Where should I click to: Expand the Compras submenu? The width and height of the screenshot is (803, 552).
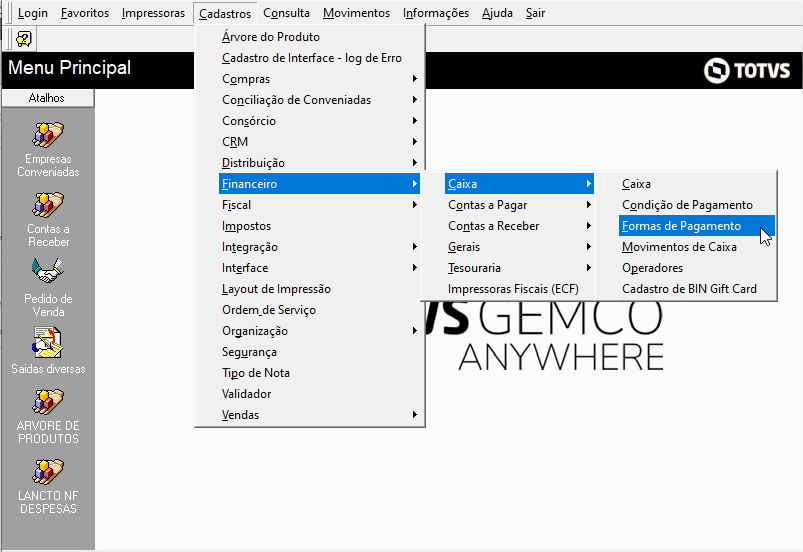[x=320, y=79]
